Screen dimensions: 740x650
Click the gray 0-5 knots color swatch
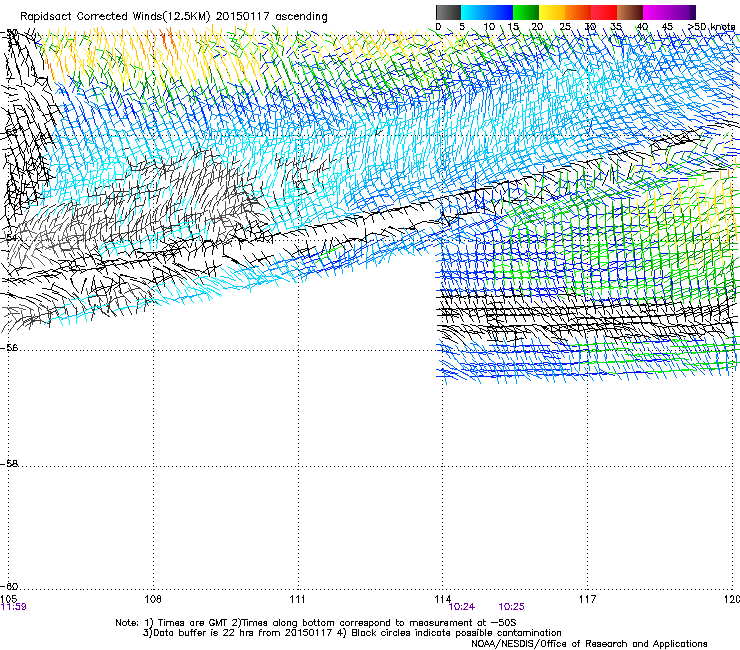click(x=448, y=12)
